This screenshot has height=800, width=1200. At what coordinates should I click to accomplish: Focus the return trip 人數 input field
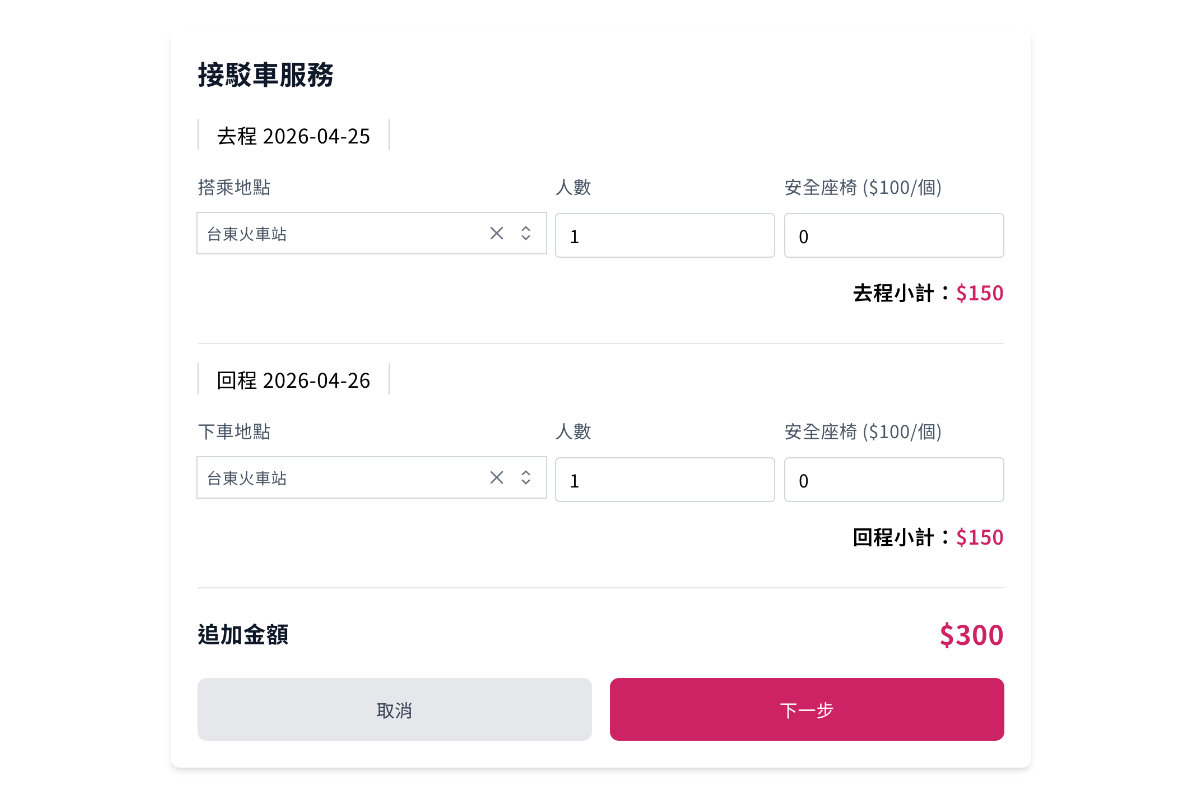coord(664,480)
